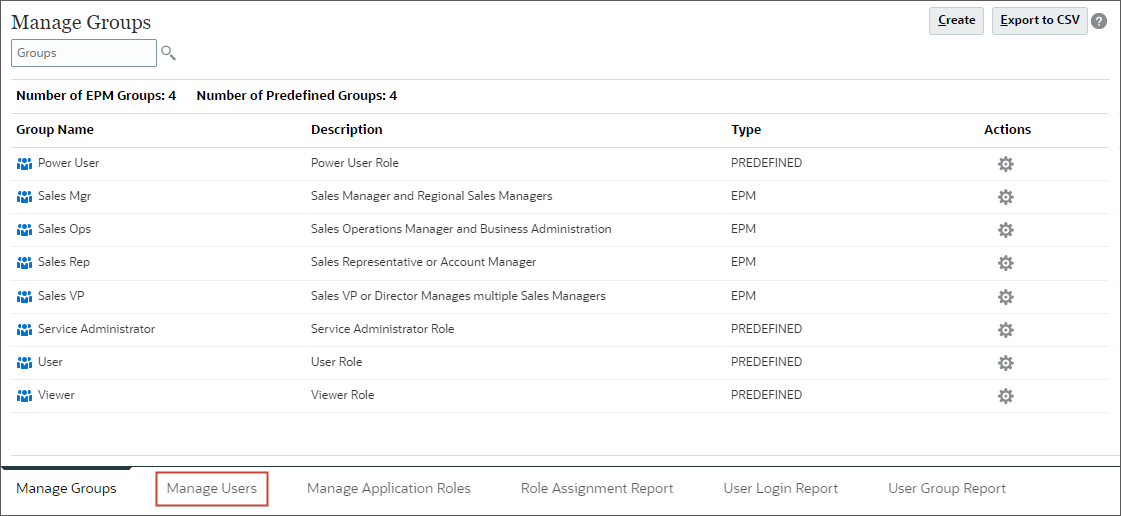Viewport: 1121px width, 516px height.
Task: Click the Service Administrator group icon
Action: pos(24,329)
